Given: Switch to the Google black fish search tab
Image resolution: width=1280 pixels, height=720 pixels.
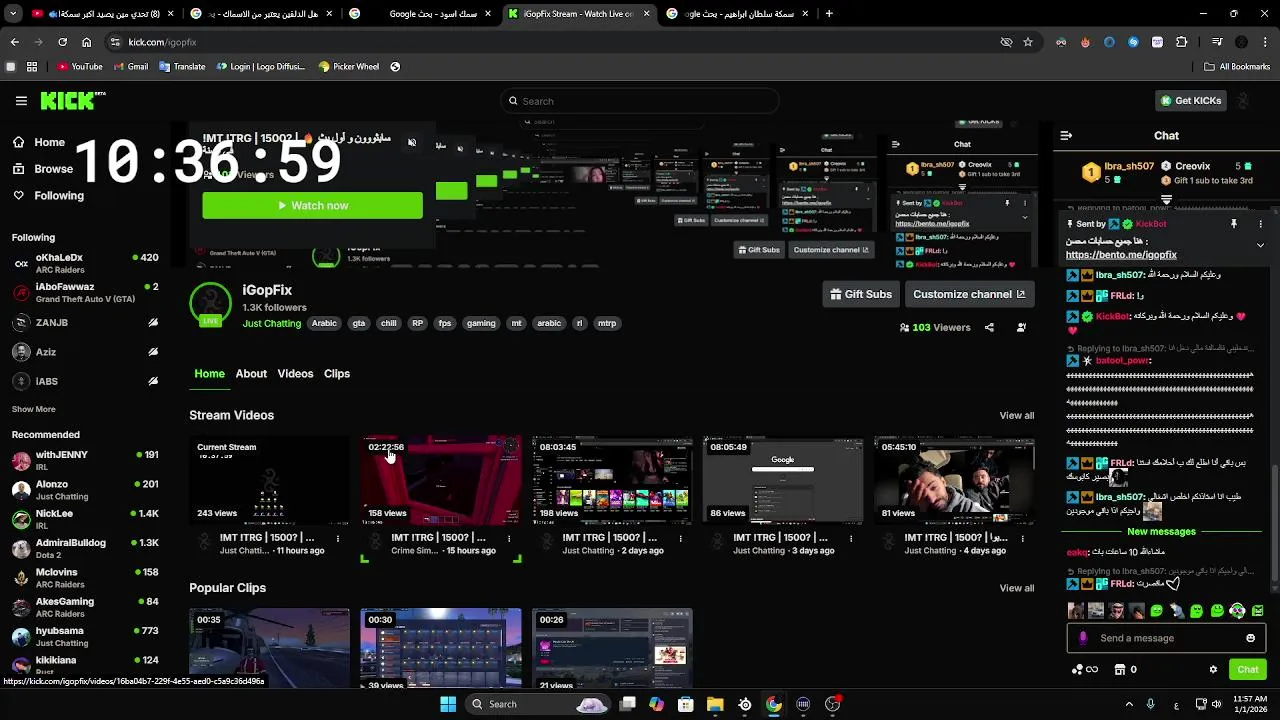Looking at the screenshot, I should coord(420,14).
